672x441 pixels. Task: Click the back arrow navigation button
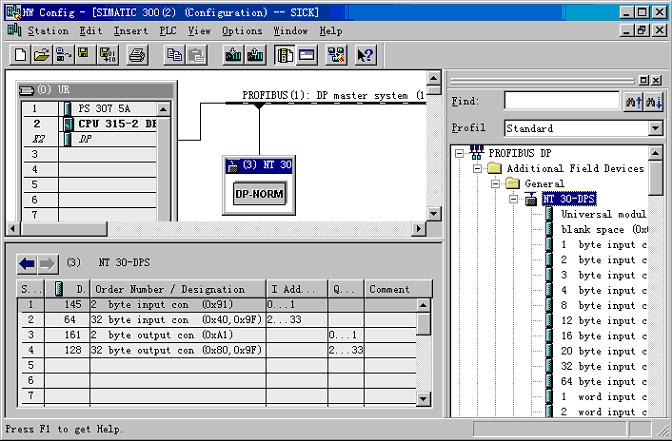pos(27,264)
